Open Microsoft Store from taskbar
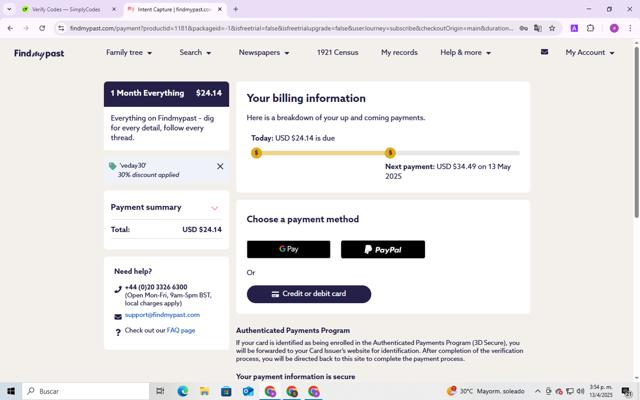The width and height of the screenshot is (640, 400). (226, 391)
